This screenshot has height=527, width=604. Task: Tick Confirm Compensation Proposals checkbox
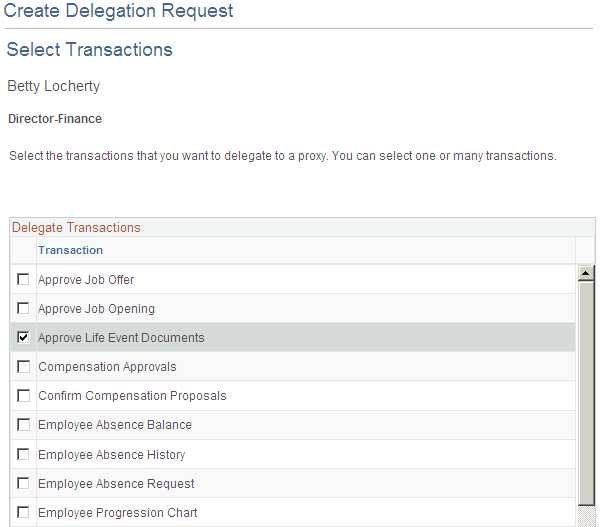(23, 396)
